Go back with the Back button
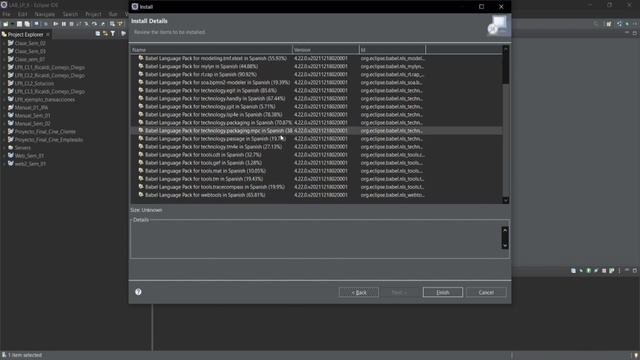The width and height of the screenshot is (640, 360). 359,292
